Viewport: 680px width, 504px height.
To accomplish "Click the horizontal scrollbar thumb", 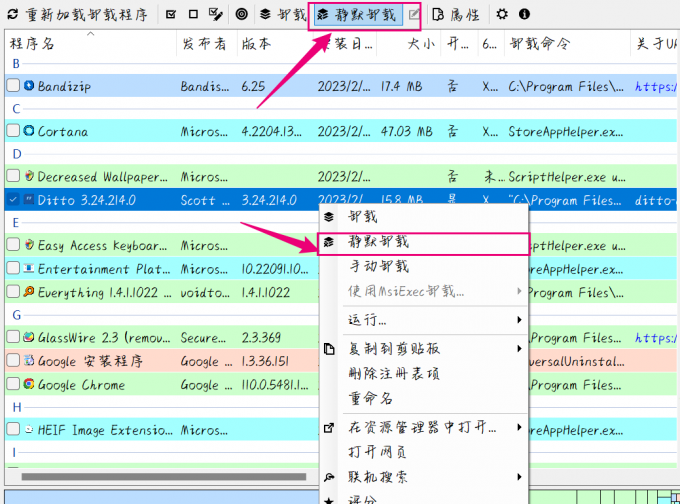I will pyautogui.click(x=164, y=477).
